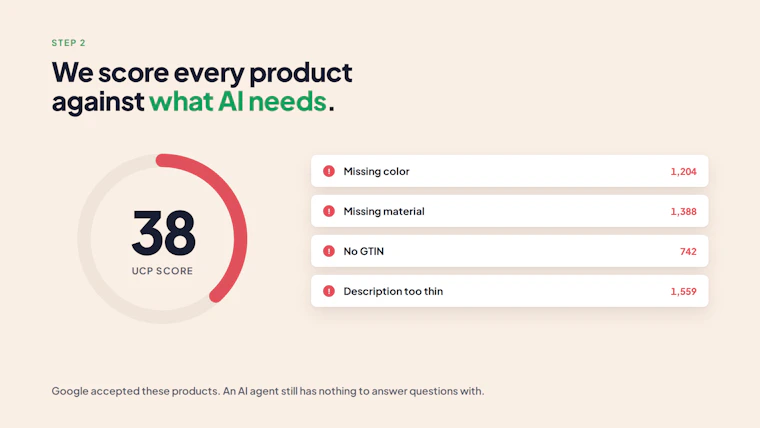Open the Missing color issue row
This screenshot has height=428, width=760.
509,171
